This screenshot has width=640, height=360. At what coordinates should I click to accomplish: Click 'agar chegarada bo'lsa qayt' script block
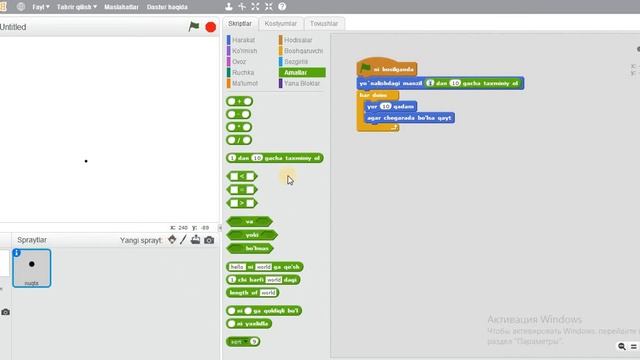pos(409,118)
